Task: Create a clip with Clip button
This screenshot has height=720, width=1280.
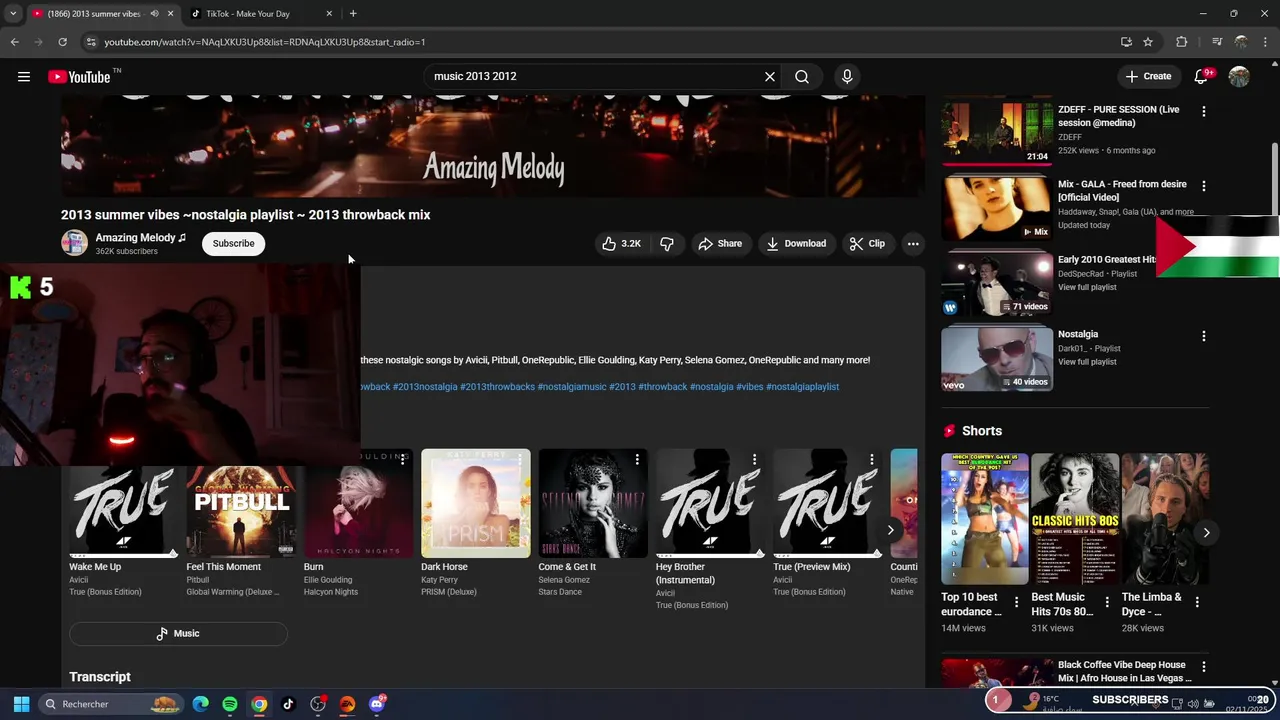Action: [867, 244]
